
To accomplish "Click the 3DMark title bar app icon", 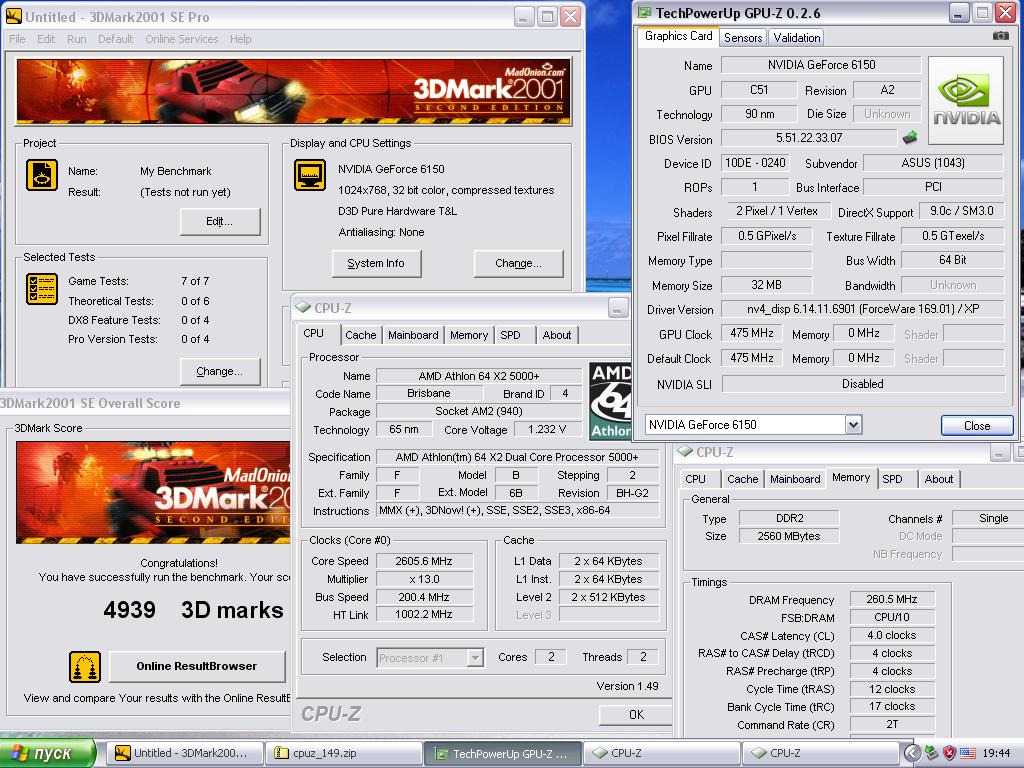I will pos(13,16).
